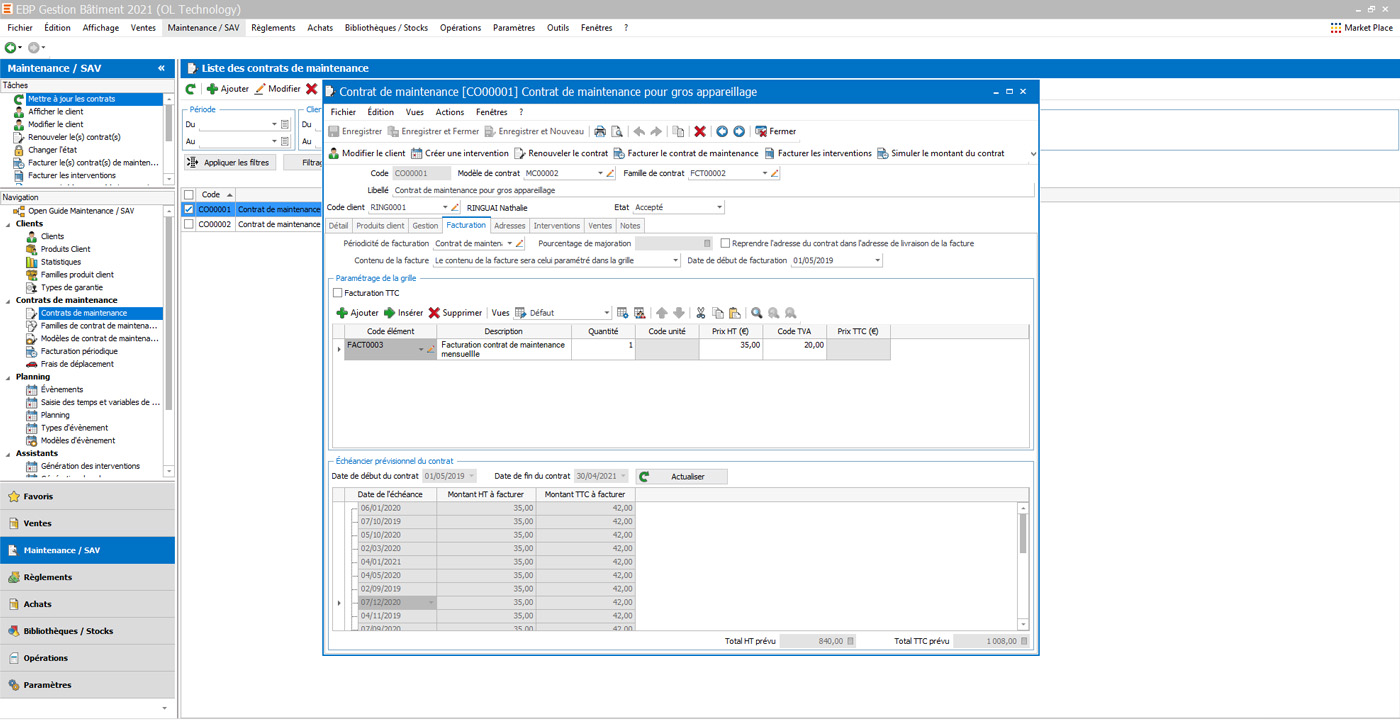Open the Bibliothèques / Stocks menu in main menu bar
Image resolution: width=1400 pixels, height=720 pixels.
coord(386,28)
